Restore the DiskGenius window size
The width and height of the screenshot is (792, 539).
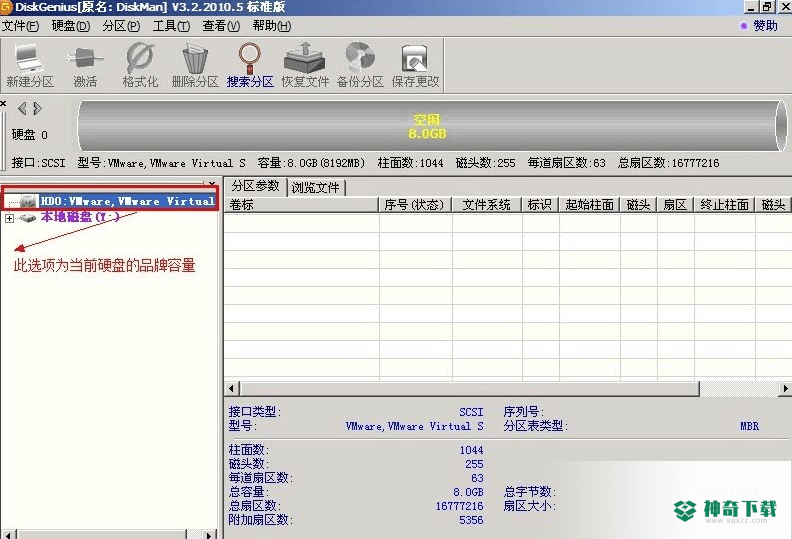767,7
